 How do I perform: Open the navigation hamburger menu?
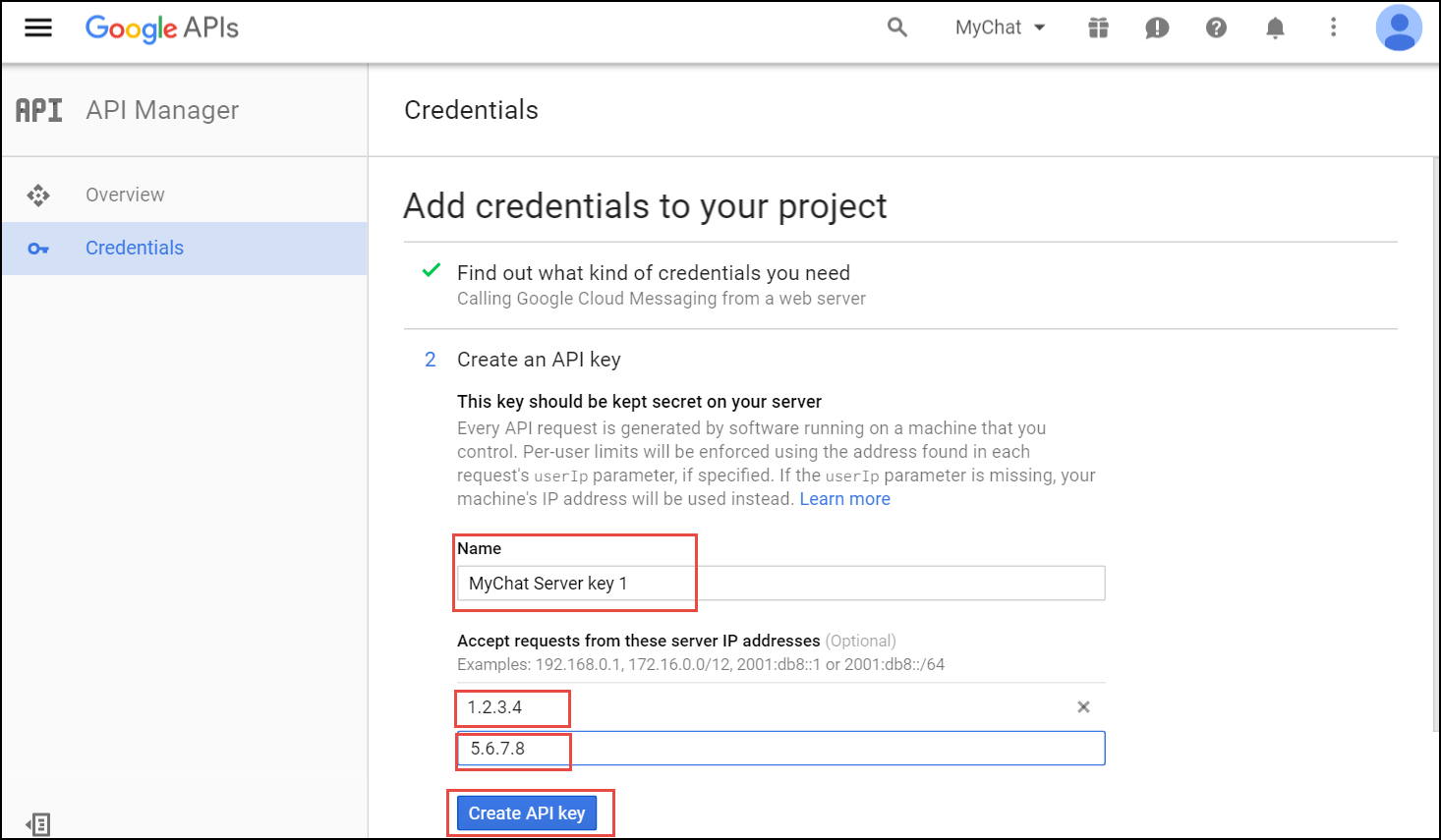pos(37,28)
